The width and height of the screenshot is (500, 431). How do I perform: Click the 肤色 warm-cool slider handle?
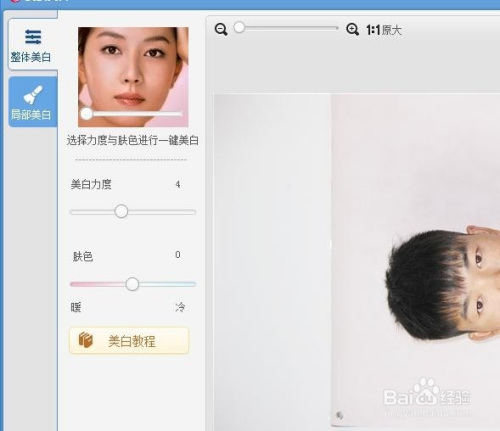click(x=132, y=284)
